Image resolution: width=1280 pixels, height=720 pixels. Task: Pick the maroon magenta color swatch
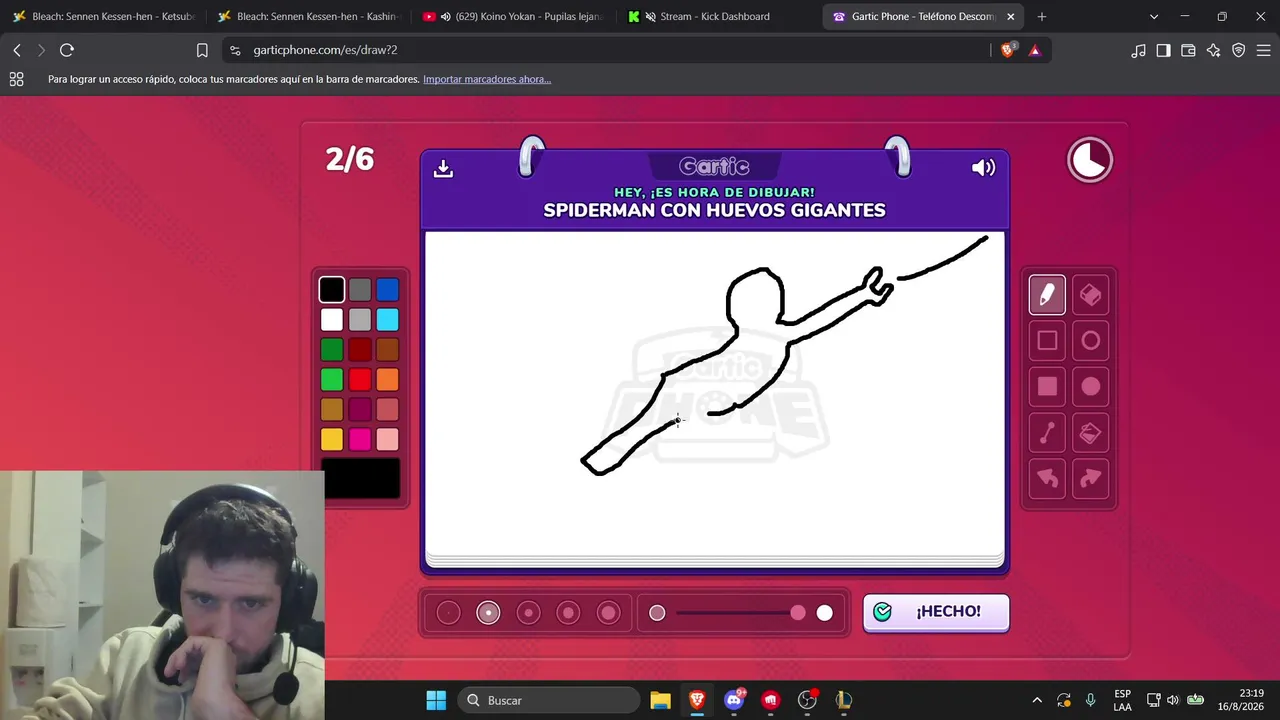coord(360,410)
